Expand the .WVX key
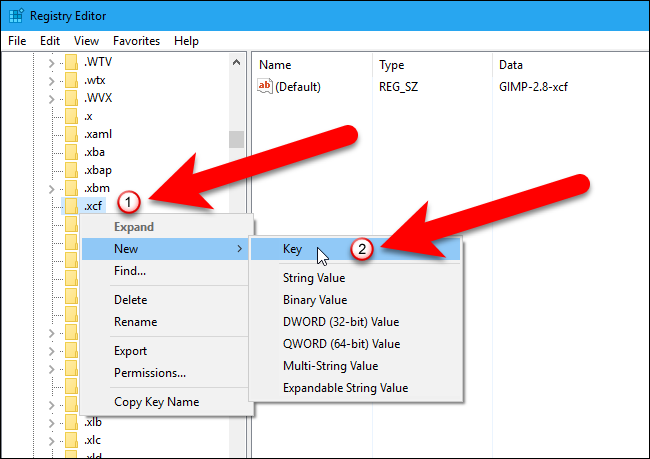Viewport: 650px width, 459px height. coord(51,99)
